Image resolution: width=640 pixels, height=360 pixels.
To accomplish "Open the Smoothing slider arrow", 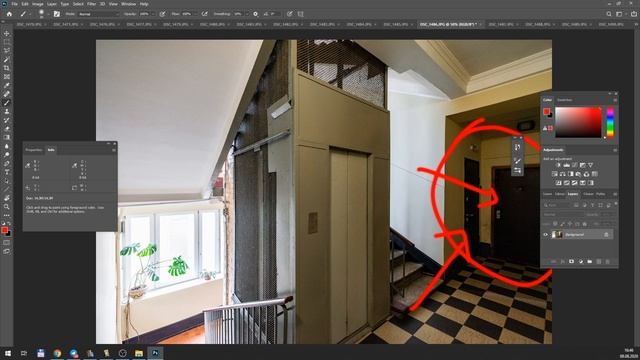I will (246, 14).
